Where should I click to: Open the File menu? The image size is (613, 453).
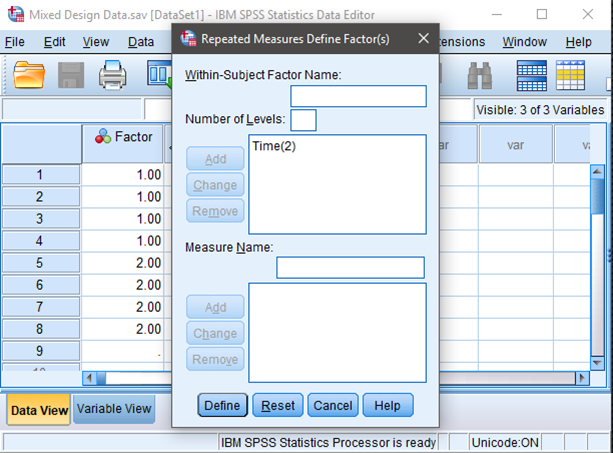[15, 42]
